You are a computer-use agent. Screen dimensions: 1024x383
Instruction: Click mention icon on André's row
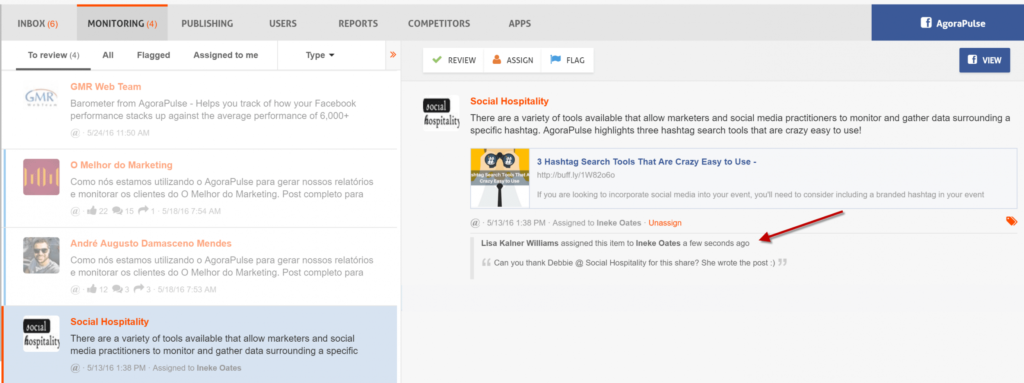click(74, 290)
